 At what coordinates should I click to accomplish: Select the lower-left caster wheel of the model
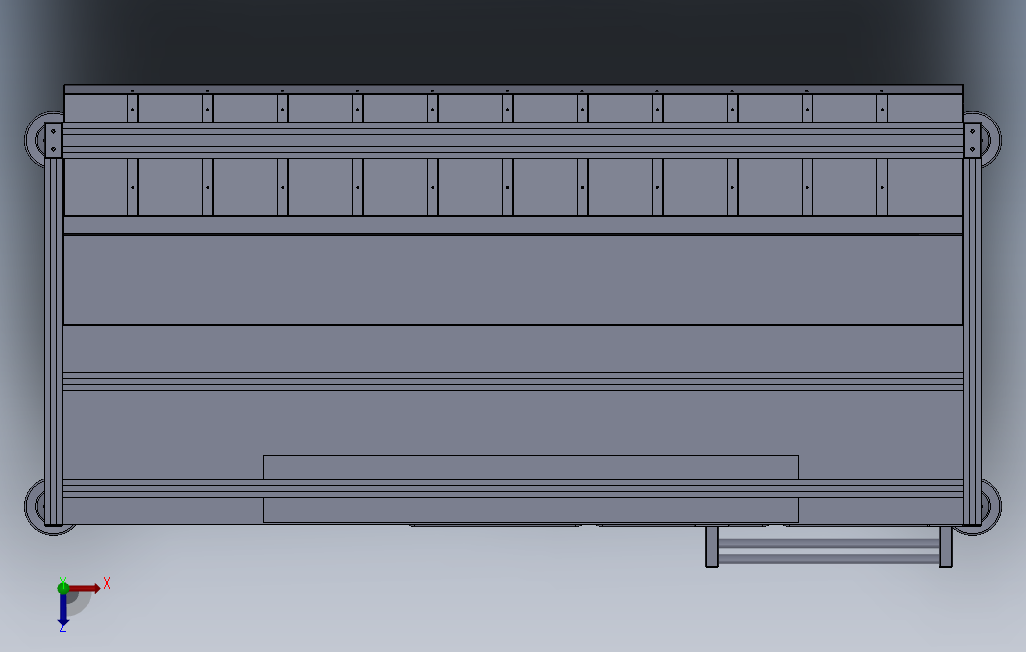click(x=34, y=507)
